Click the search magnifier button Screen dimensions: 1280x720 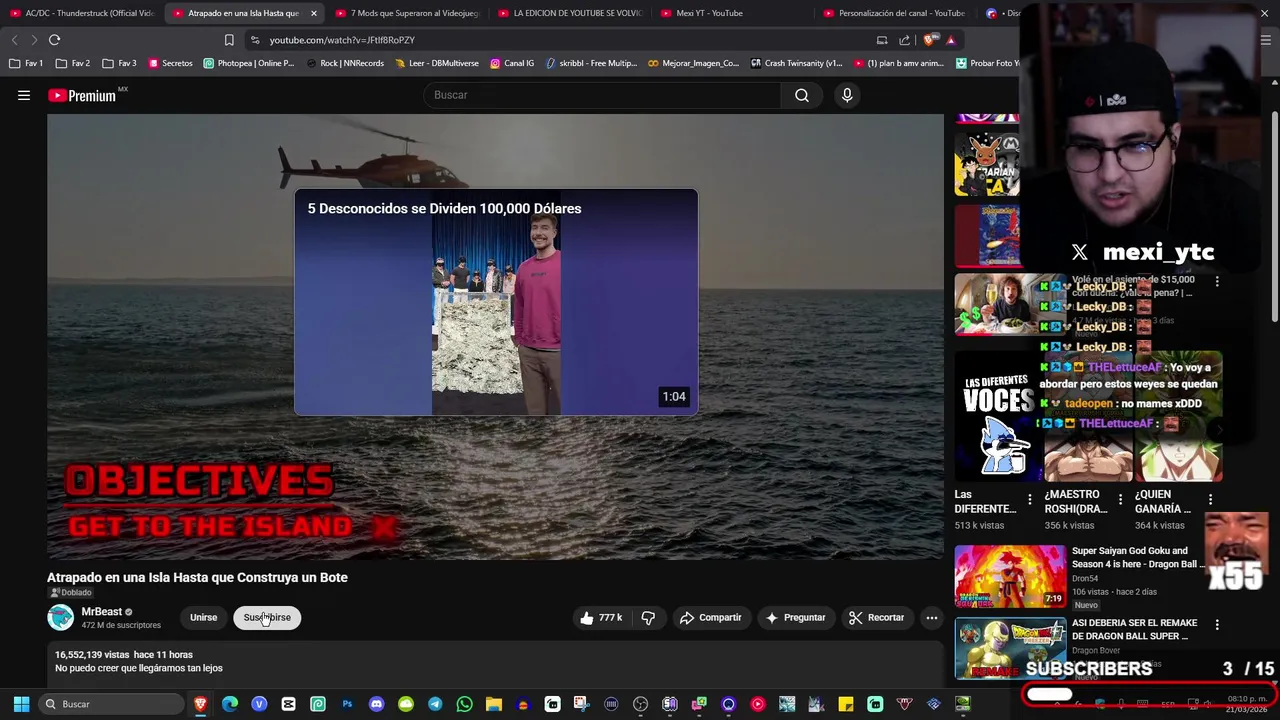pos(802,95)
